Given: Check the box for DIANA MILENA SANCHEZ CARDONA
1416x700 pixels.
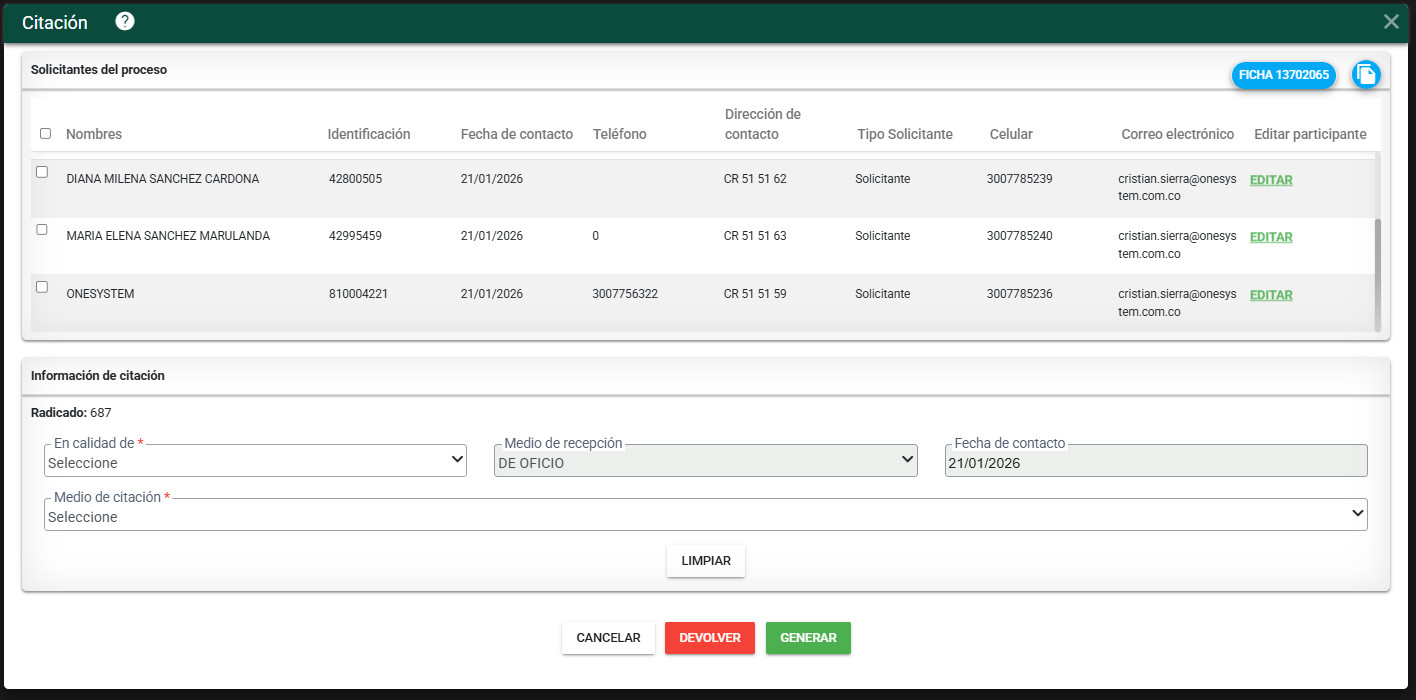Looking at the screenshot, I should coord(42,172).
